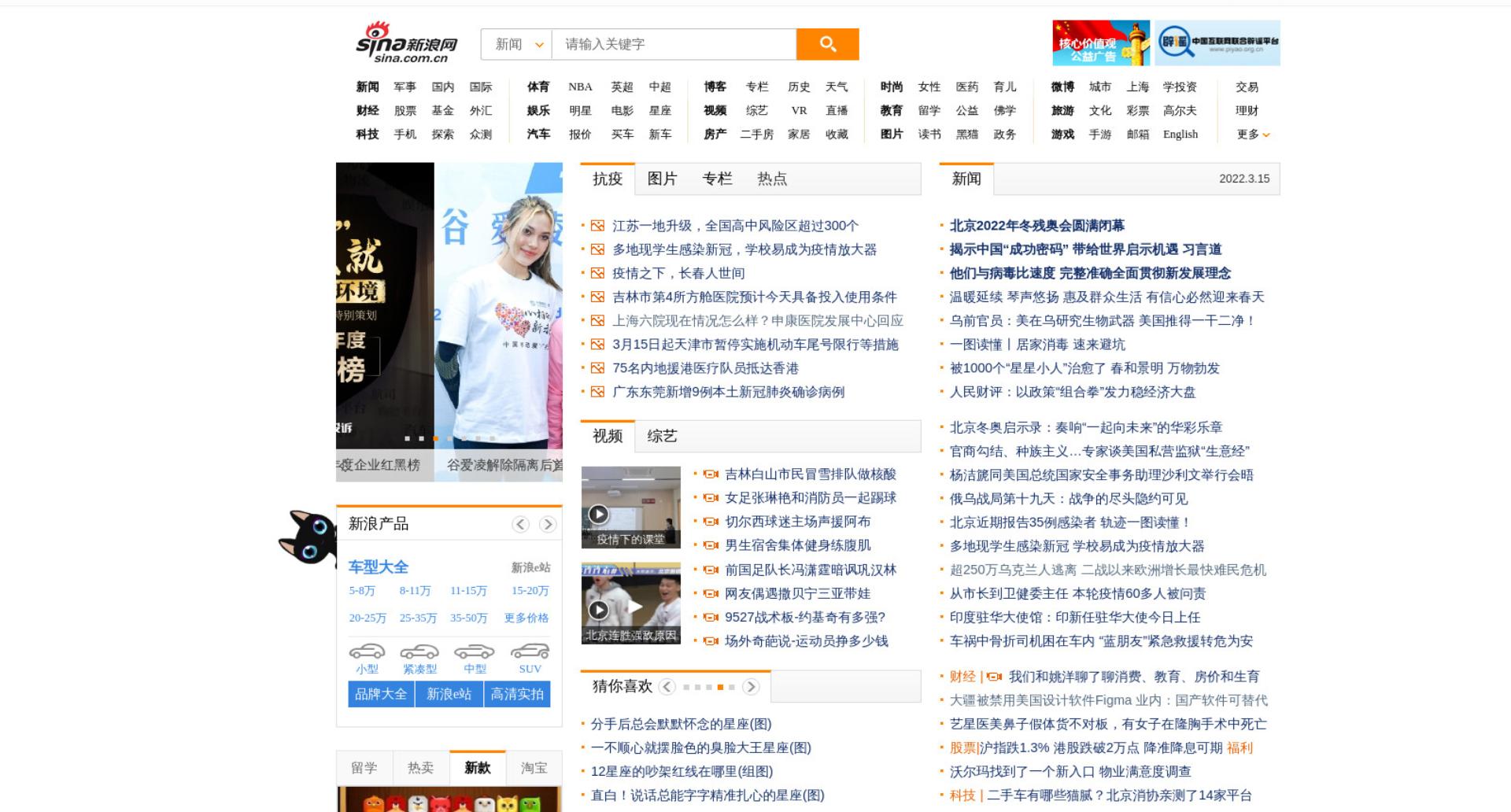Open caption 谷爱凌解除隔离后首
1511x812 pixels.
tap(504, 465)
